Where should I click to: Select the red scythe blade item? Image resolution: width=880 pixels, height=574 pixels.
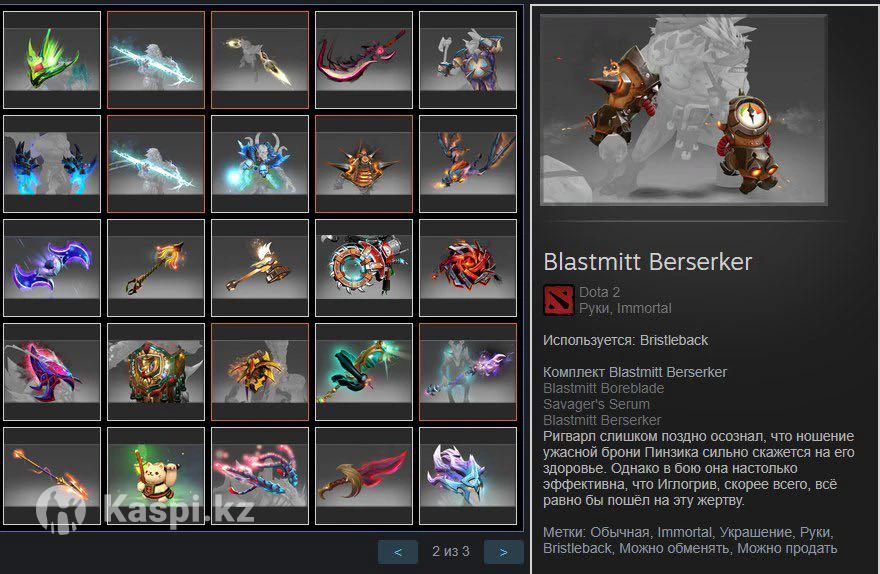click(364, 60)
